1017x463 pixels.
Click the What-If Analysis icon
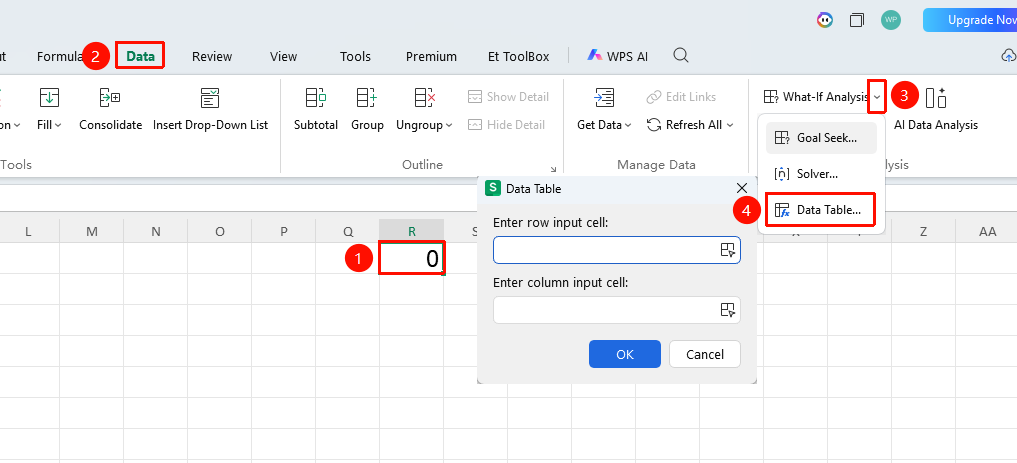(x=771, y=97)
